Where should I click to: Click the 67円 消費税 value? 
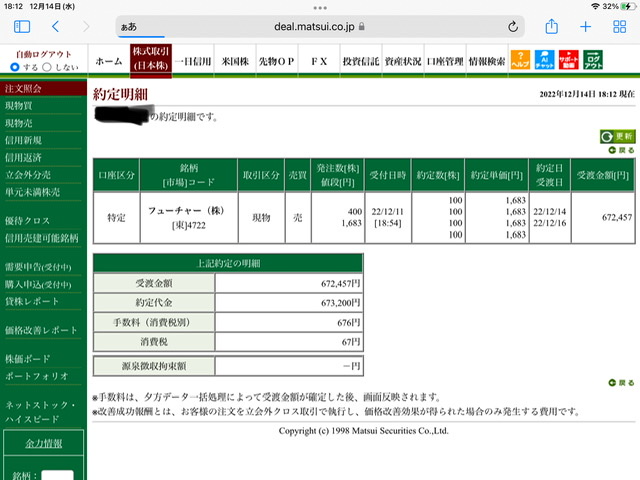pyautogui.click(x=351, y=342)
